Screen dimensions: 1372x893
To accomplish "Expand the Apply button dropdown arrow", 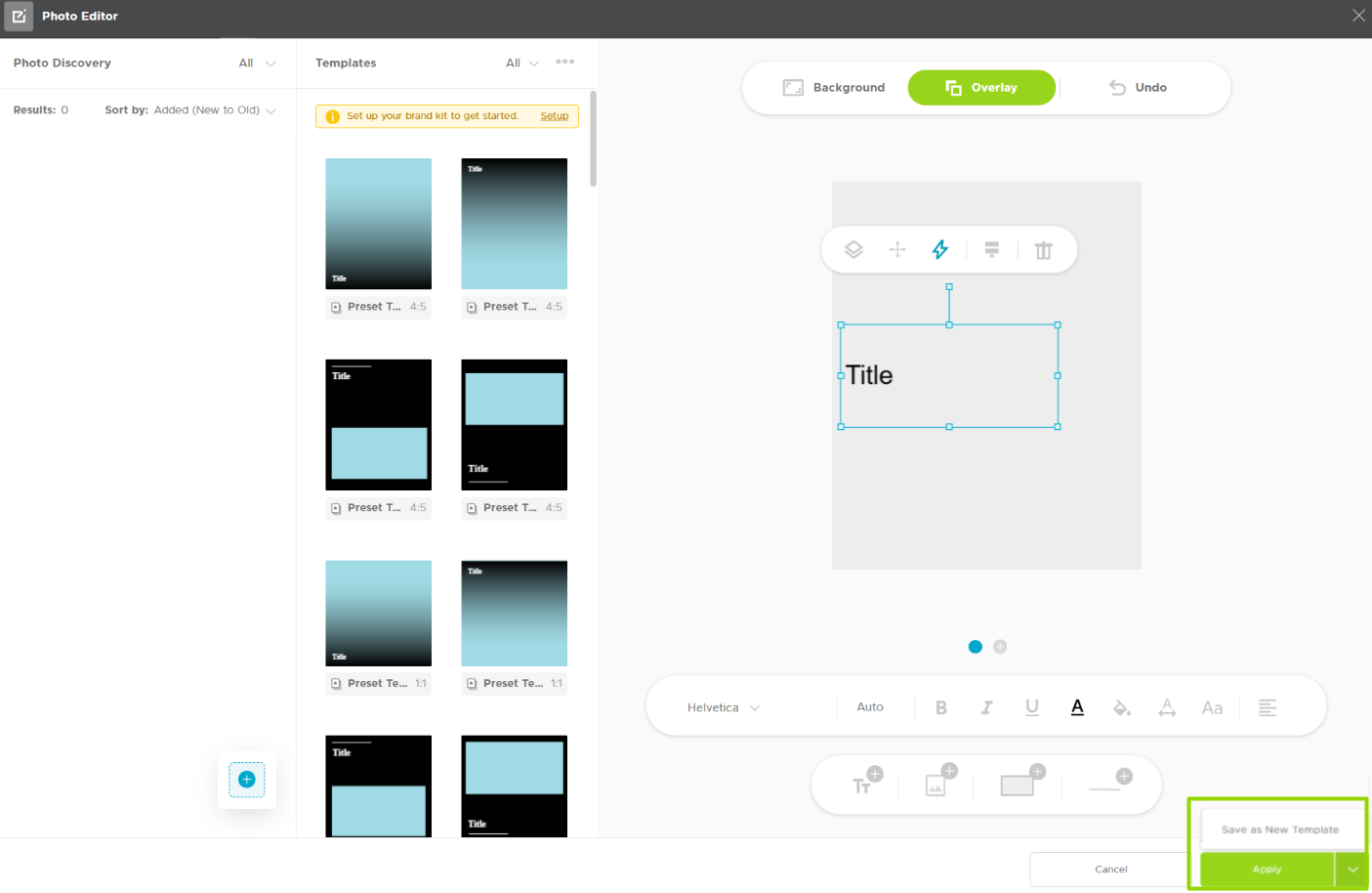I will 1352,870.
